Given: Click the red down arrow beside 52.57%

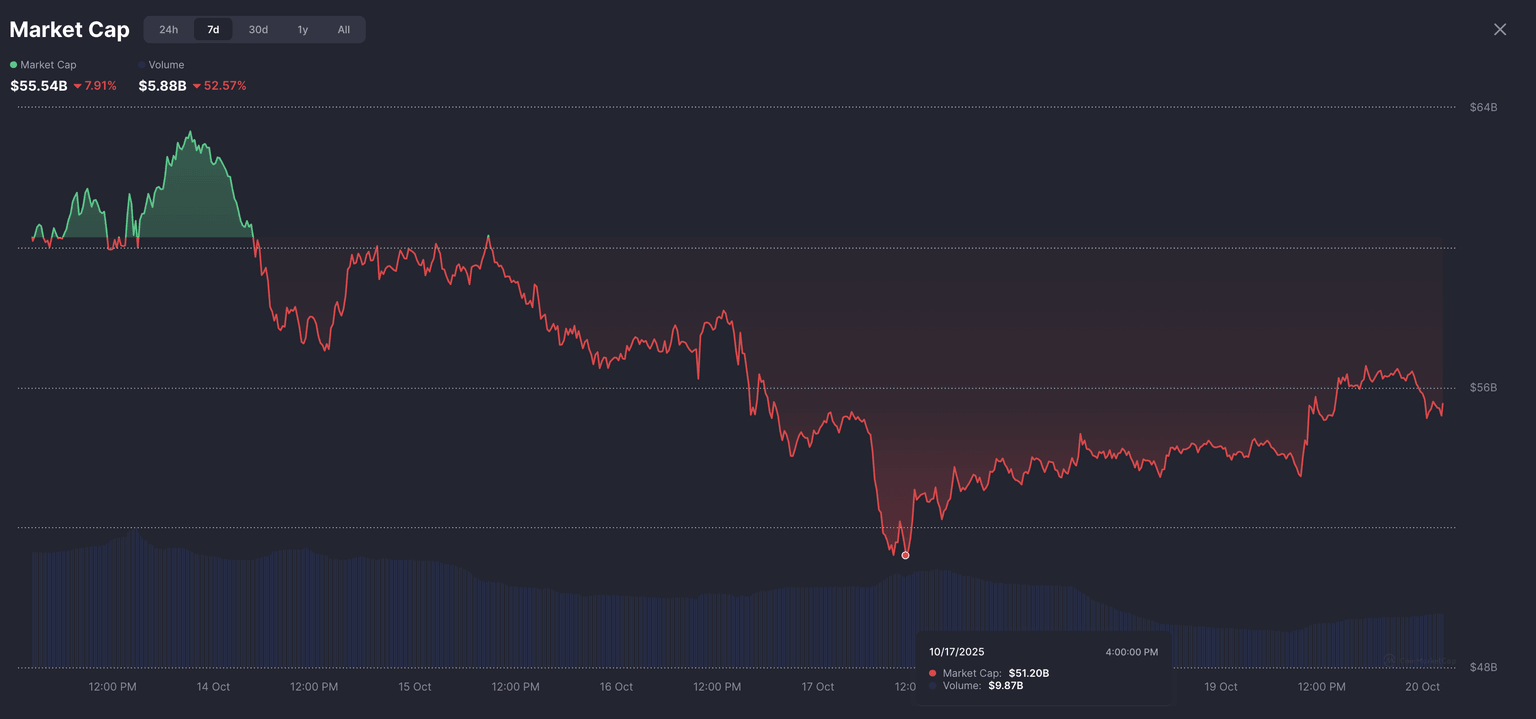Looking at the screenshot, I should (x=196, y=86).
